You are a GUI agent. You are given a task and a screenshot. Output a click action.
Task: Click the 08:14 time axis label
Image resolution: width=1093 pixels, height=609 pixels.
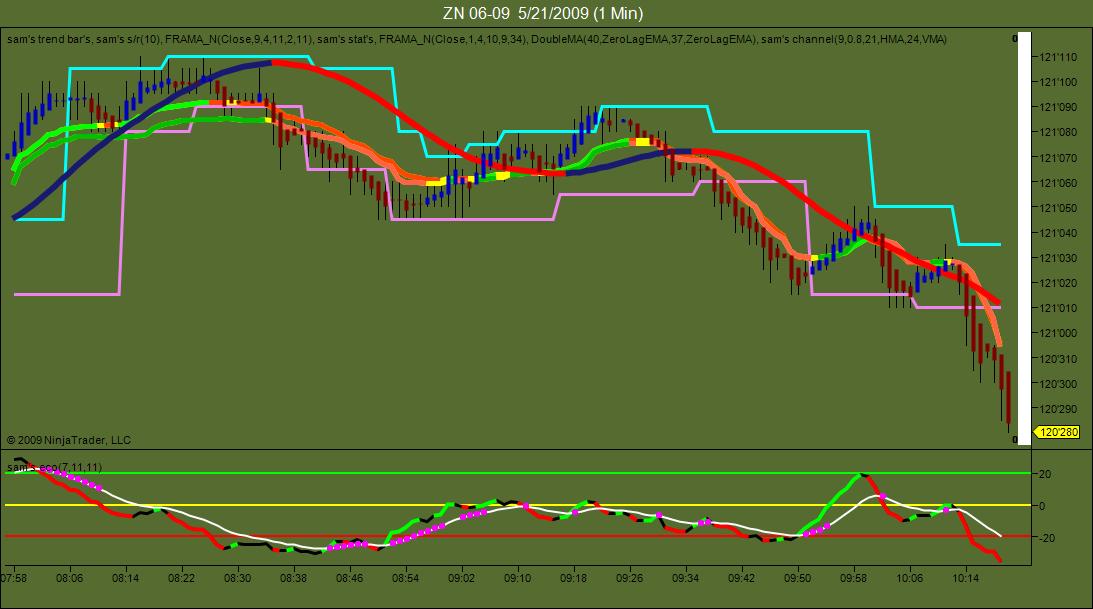(x=125, y=578)
